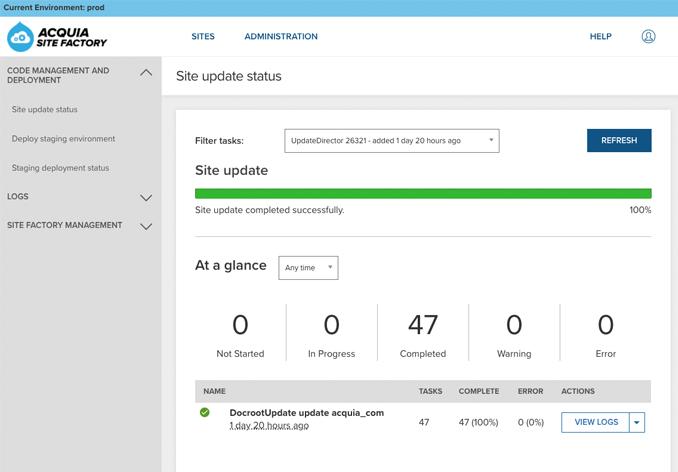Open the Sites menu
Image resolution: width=678 pixels, height=472 pixels.
tap(203, 37)
